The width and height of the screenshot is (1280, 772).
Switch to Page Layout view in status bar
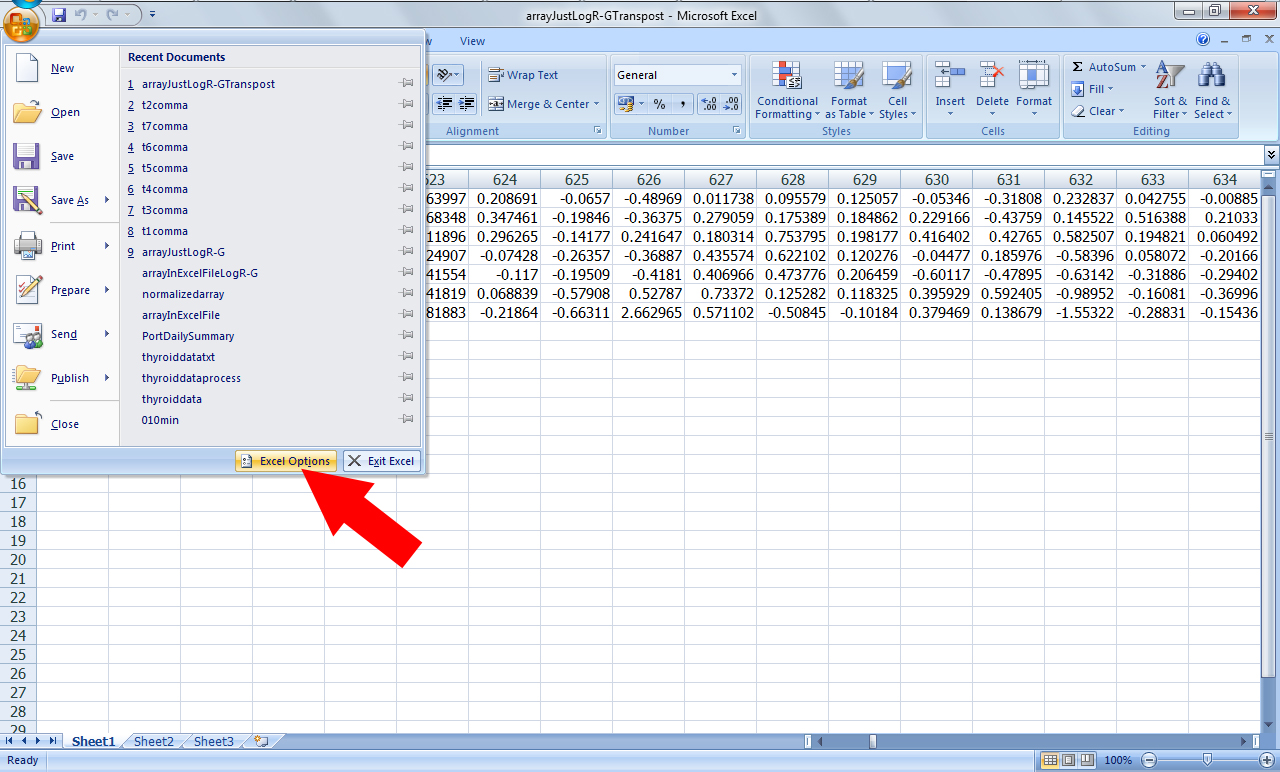point(1069,760)
